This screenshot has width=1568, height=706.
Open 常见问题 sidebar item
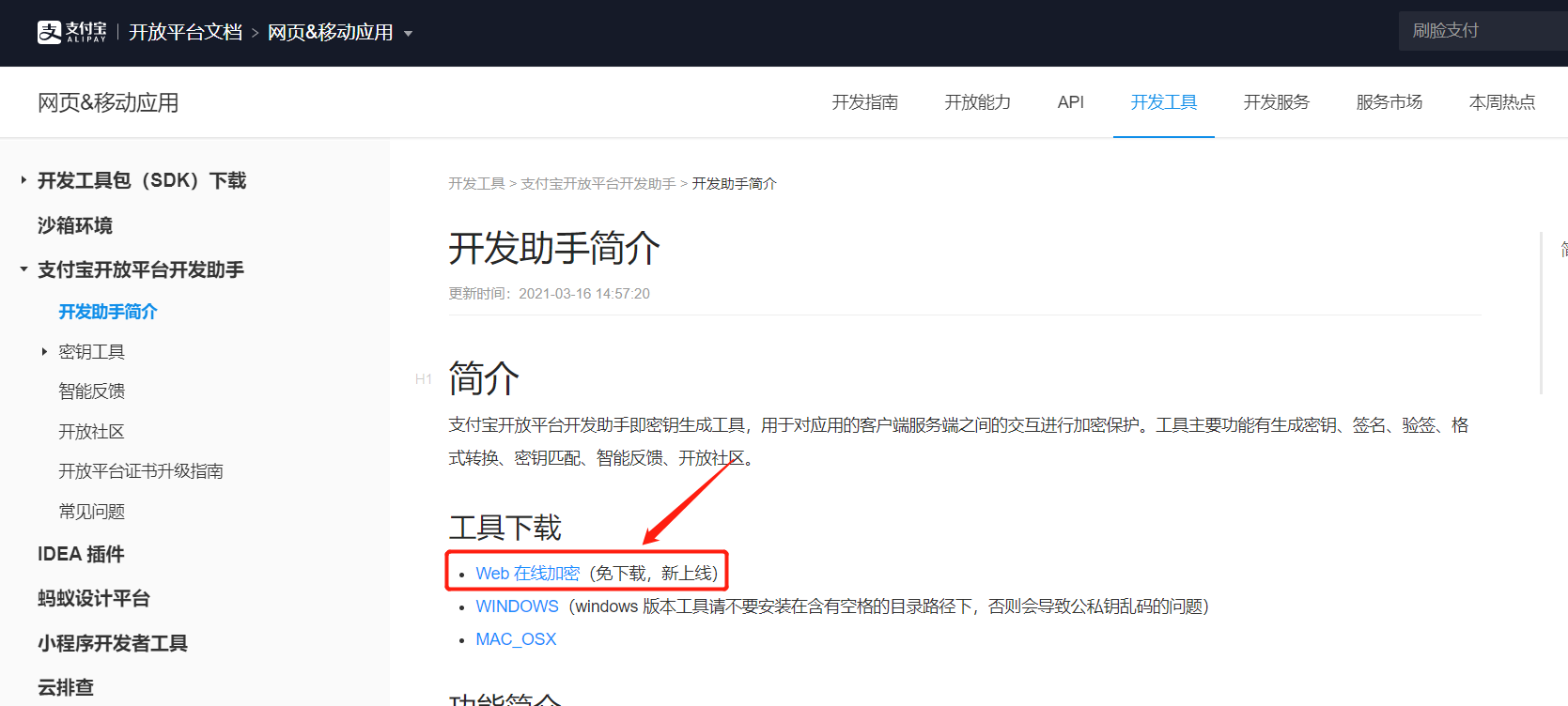pos(91,512)
